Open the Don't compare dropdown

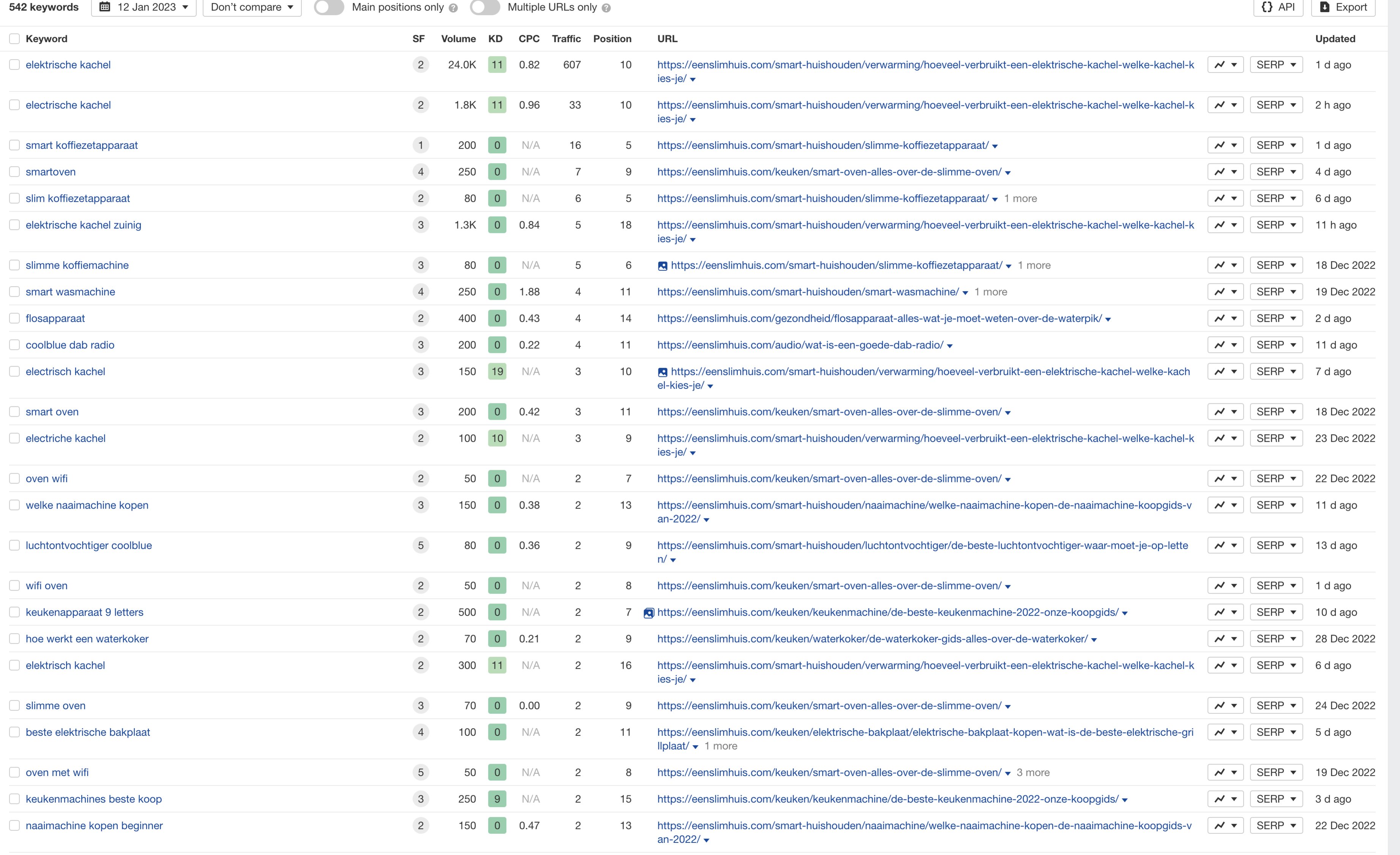[252, 7]
